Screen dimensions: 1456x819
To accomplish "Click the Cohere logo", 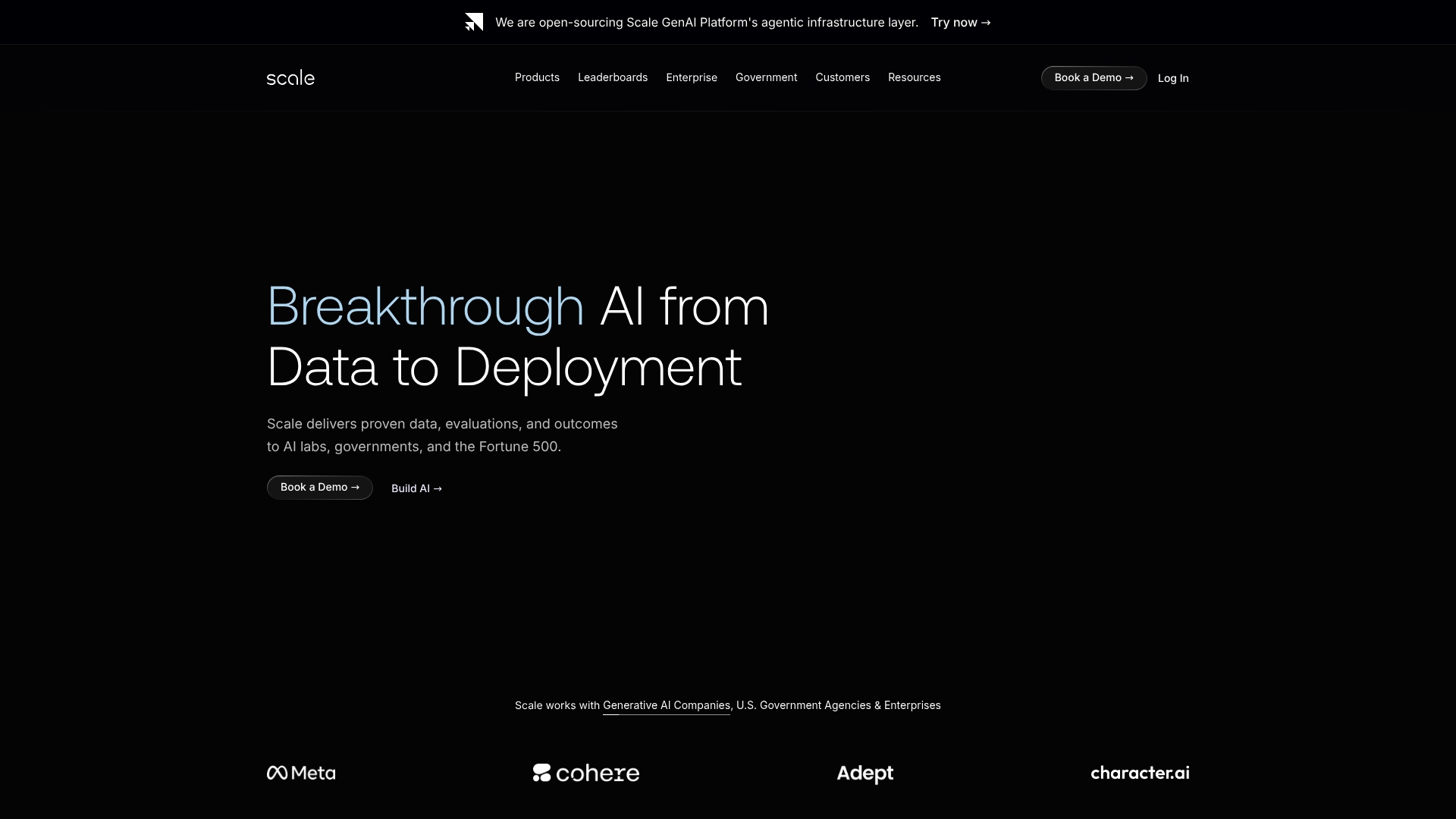I will pyautogui.click(x=586, y=773).
